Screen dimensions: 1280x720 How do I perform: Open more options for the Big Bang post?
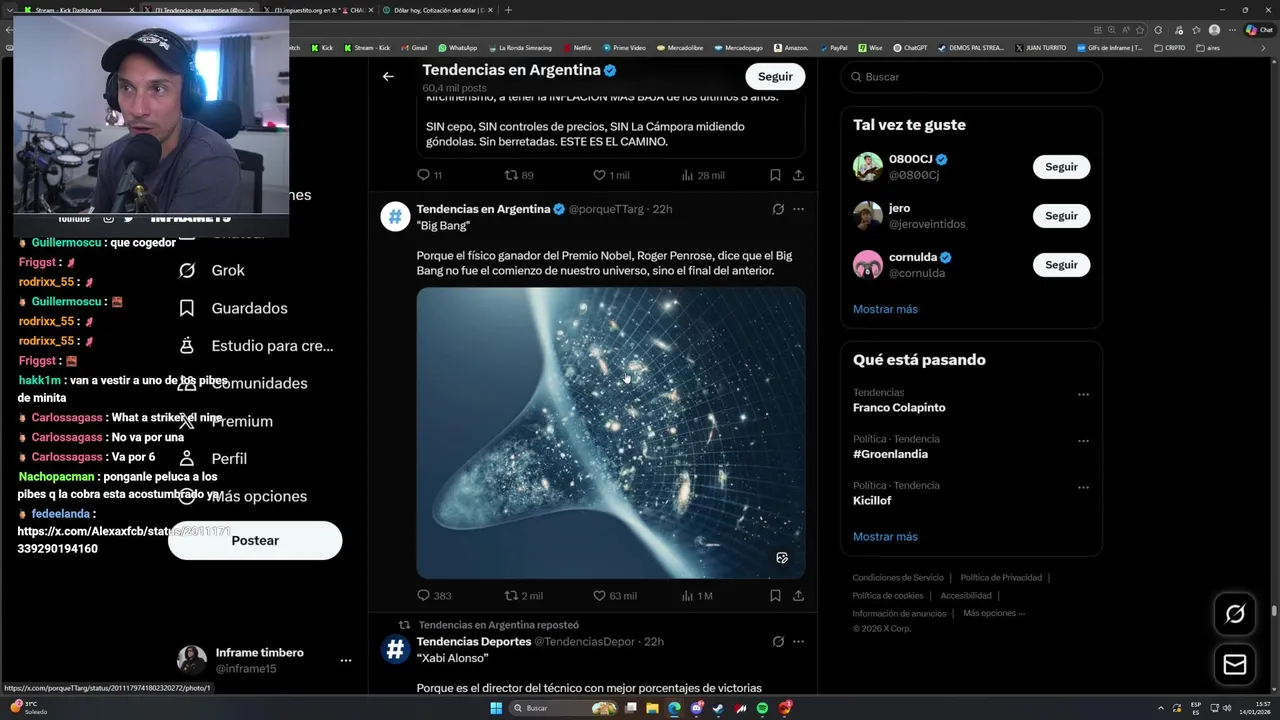[x=798, y=209]
